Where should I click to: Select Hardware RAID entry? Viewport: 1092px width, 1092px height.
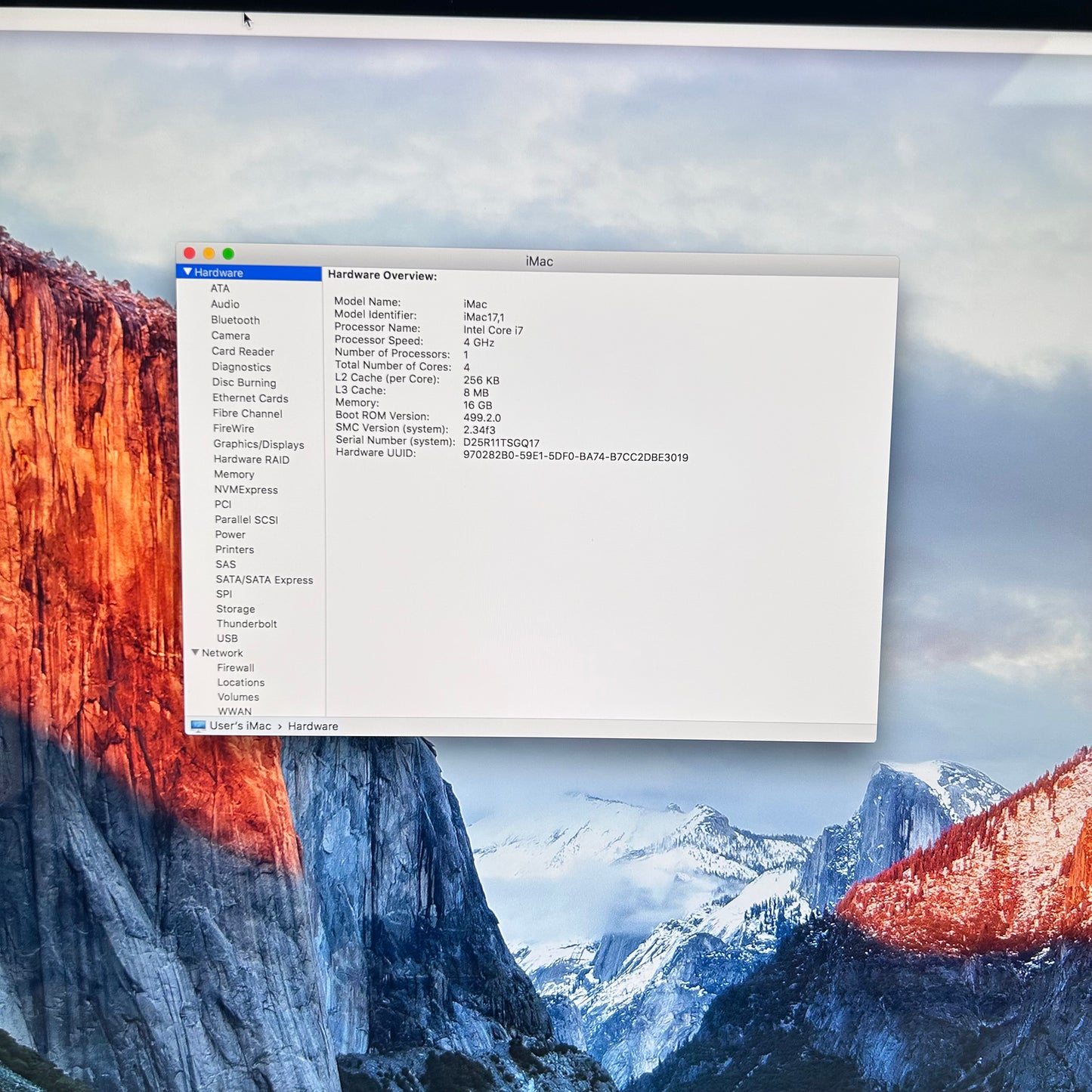click(x=251, y=459)
